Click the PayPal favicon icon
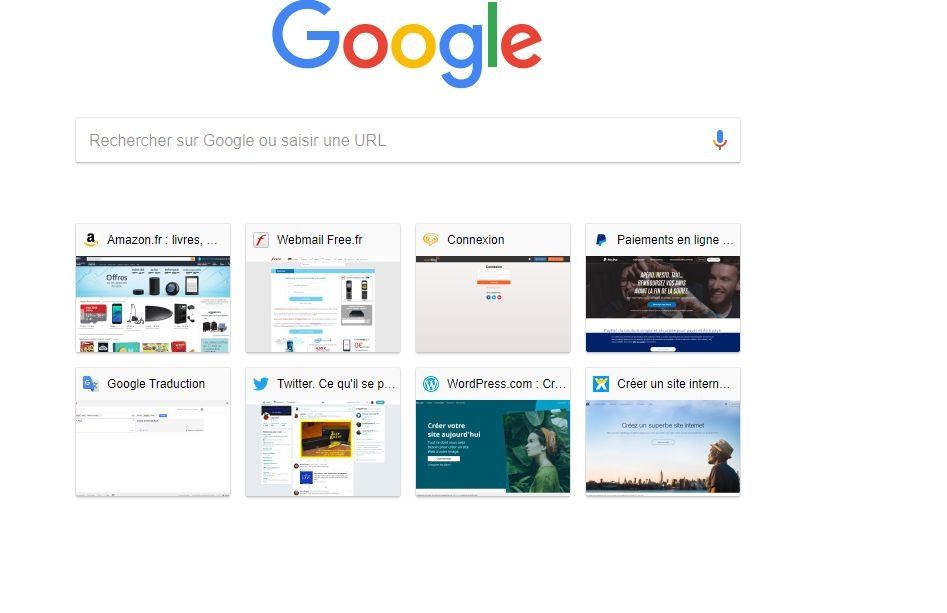This screenshot has width=947, height=613. pos(600,240)
